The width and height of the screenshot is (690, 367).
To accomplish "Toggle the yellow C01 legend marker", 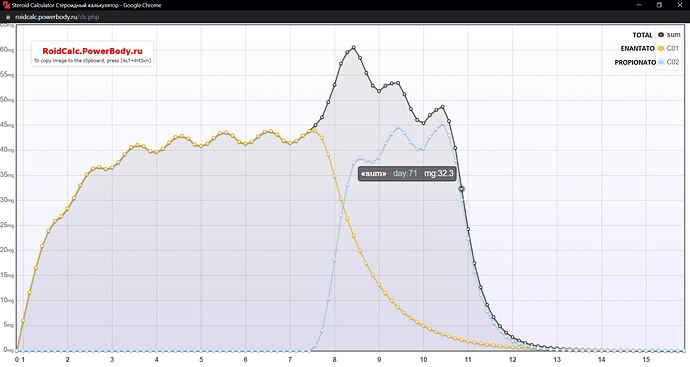I will [x=661, y=48].
